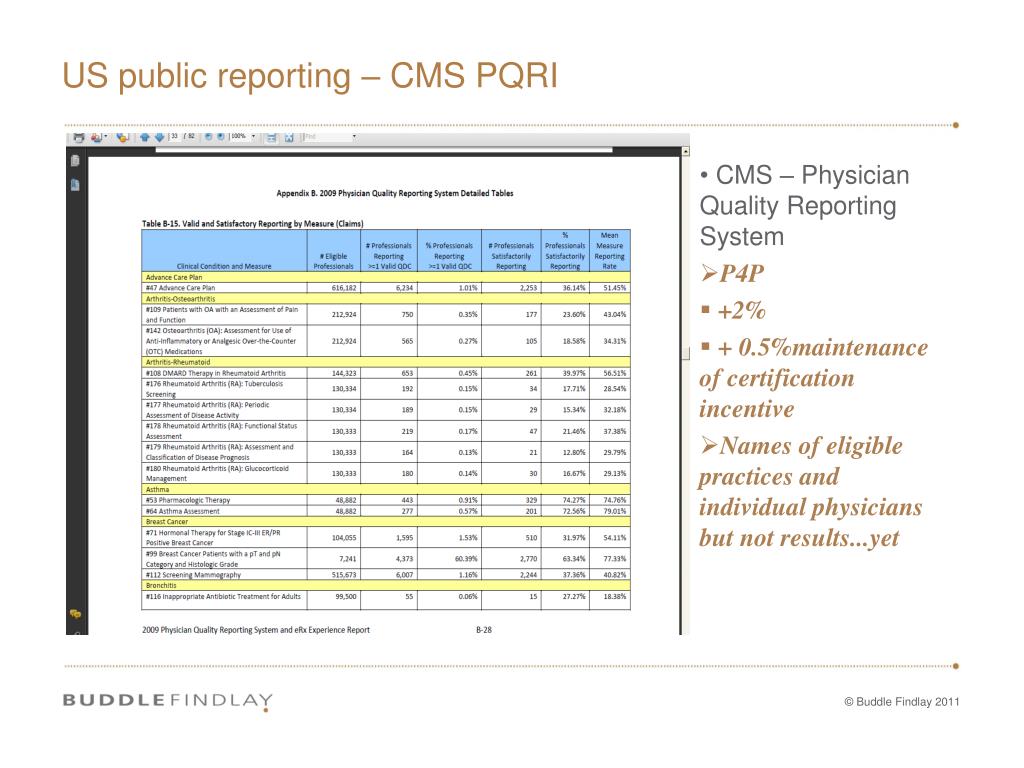Click the '#112 Screening Mammography' measure row

(x=386, y=575)
